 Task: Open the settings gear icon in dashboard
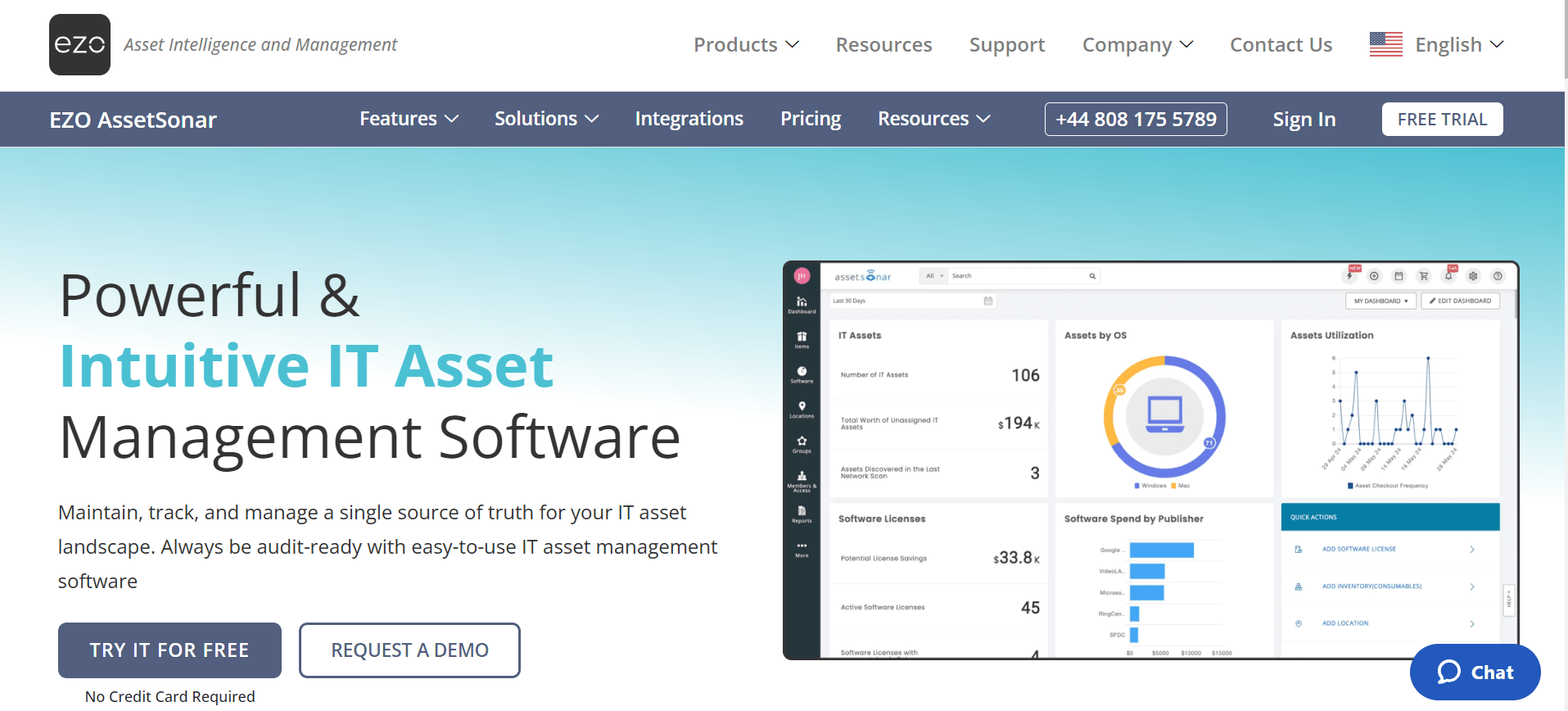[1473, 276]
